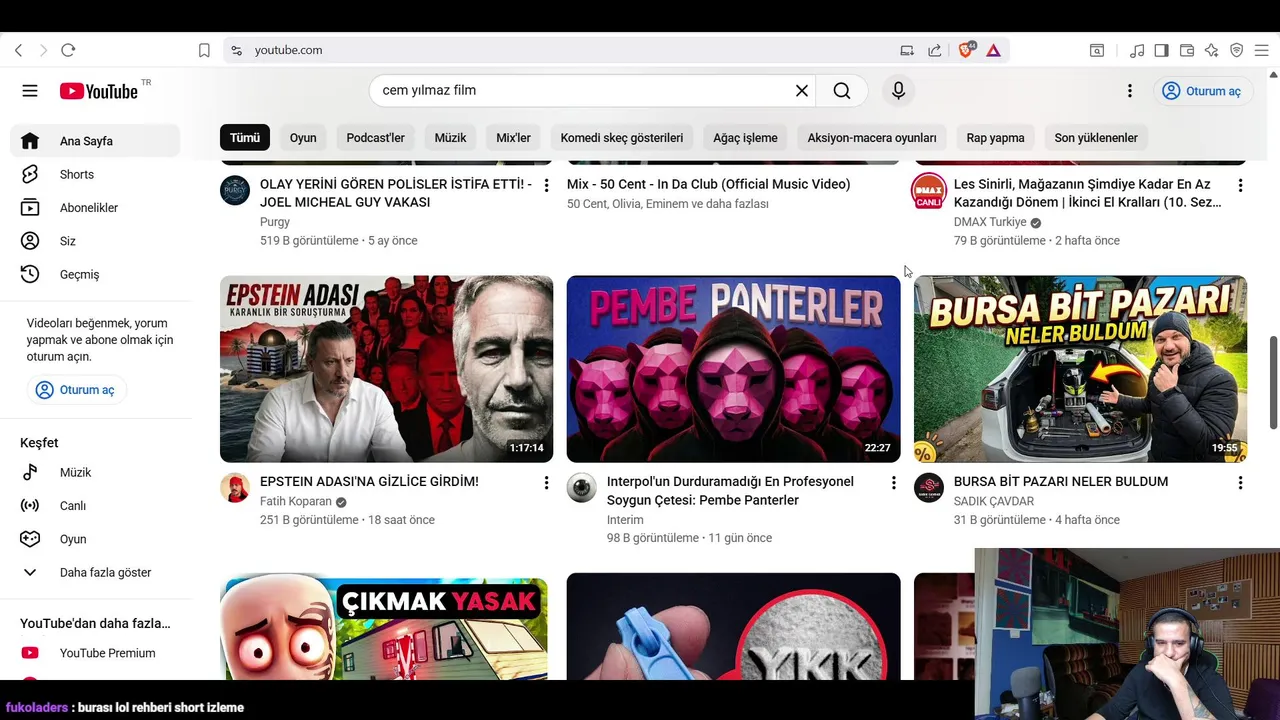The width and height of the screenshot is (1280, 720).
Task: Open Siz in the sidebar
Action: (x=95, y=241)
